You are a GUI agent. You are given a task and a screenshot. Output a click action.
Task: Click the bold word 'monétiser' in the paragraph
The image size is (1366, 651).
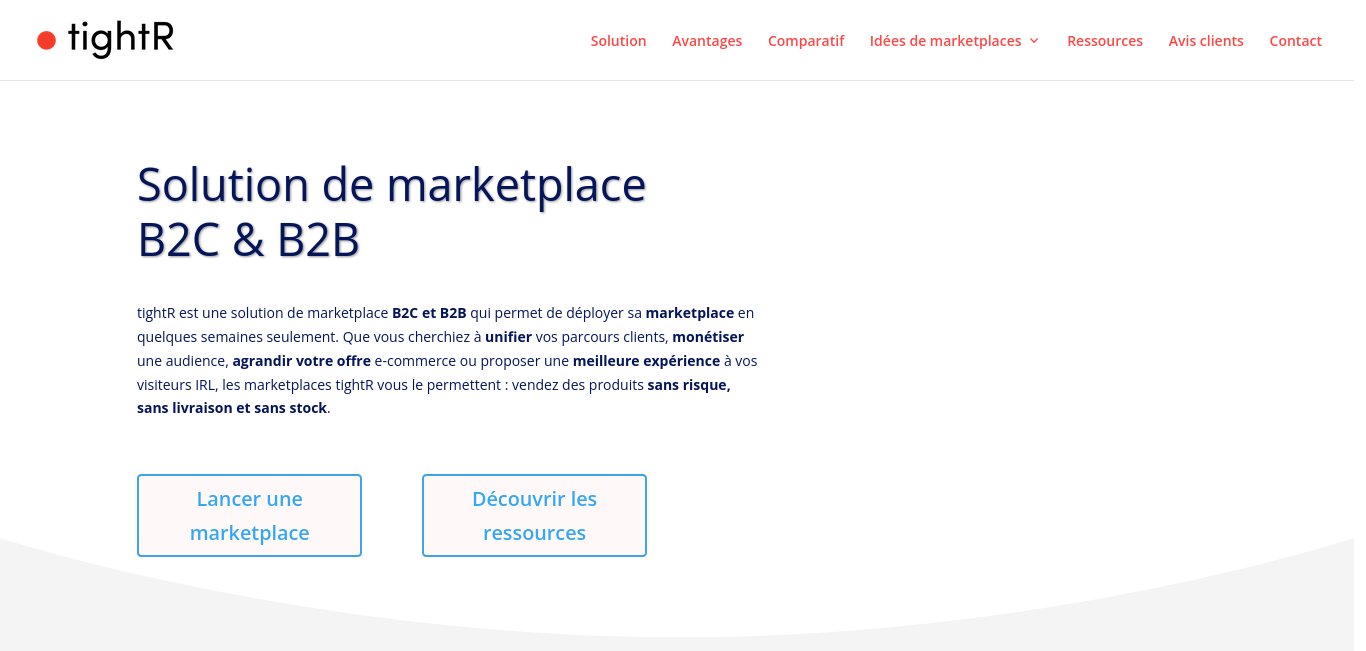(708, 336)
